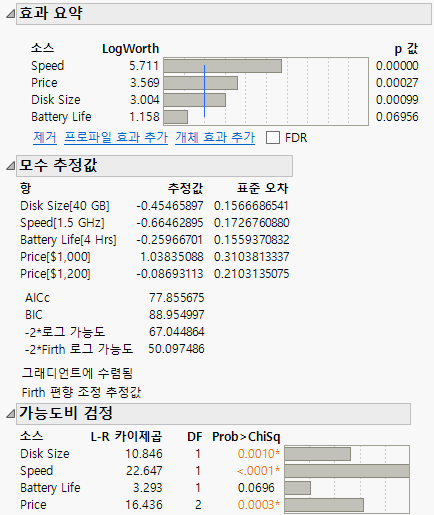Click the Prob>ChiSq value 0.0003*
The width and height of the screenshot is (434, 515).
259,505
